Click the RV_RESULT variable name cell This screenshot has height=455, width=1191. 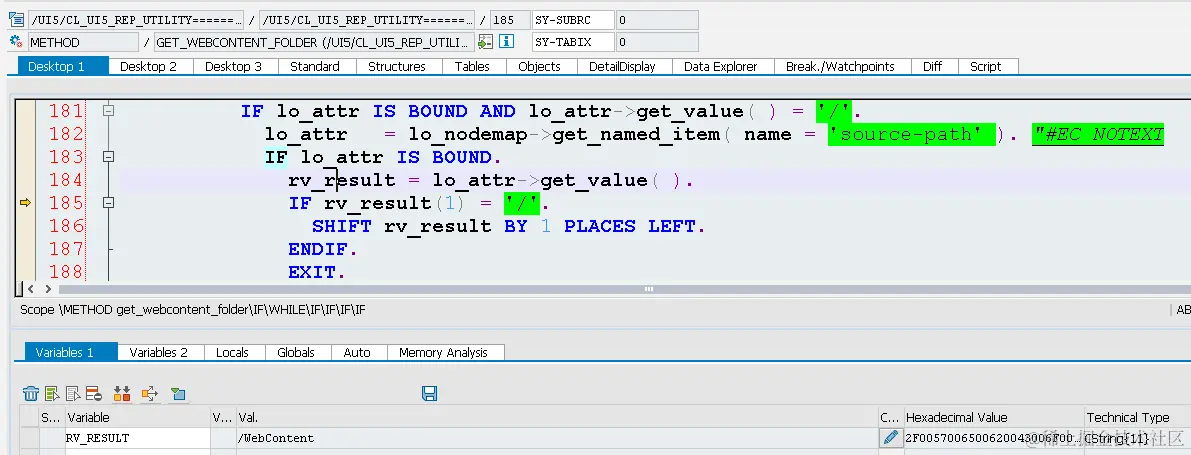(x=137, y=438)
